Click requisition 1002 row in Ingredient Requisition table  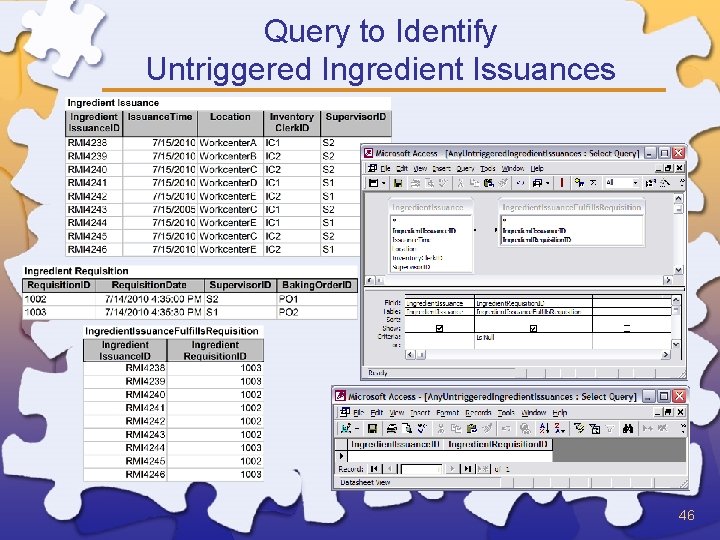coord(190,299)
